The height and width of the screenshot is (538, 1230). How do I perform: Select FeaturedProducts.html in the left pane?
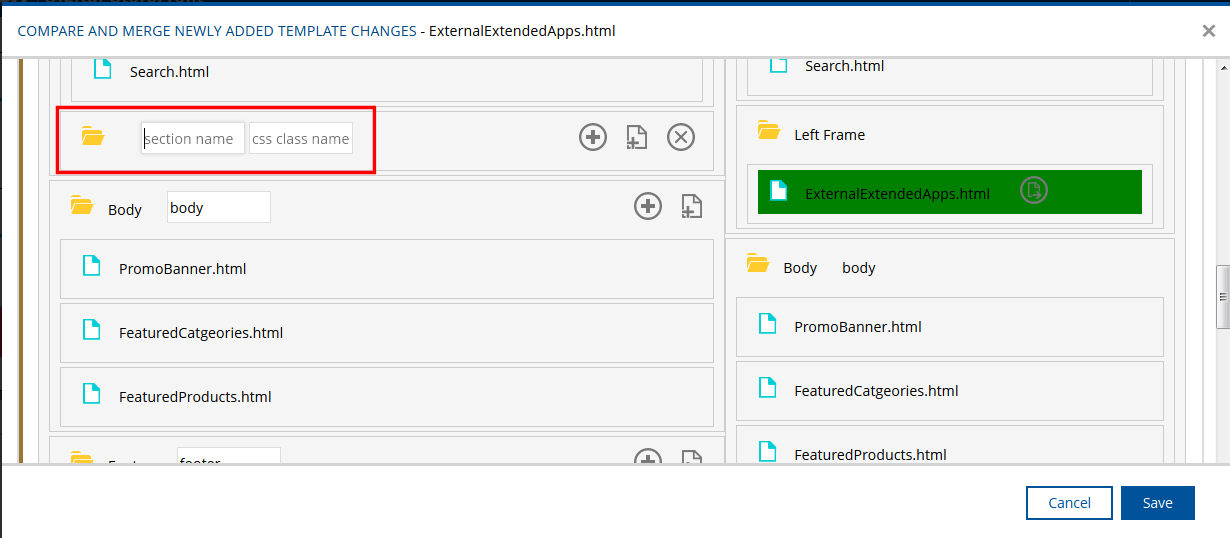coord(195,397)
